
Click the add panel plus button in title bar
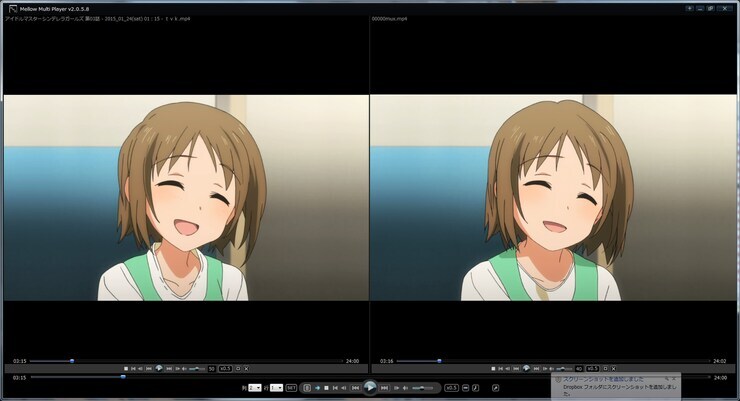click(690, 8)
